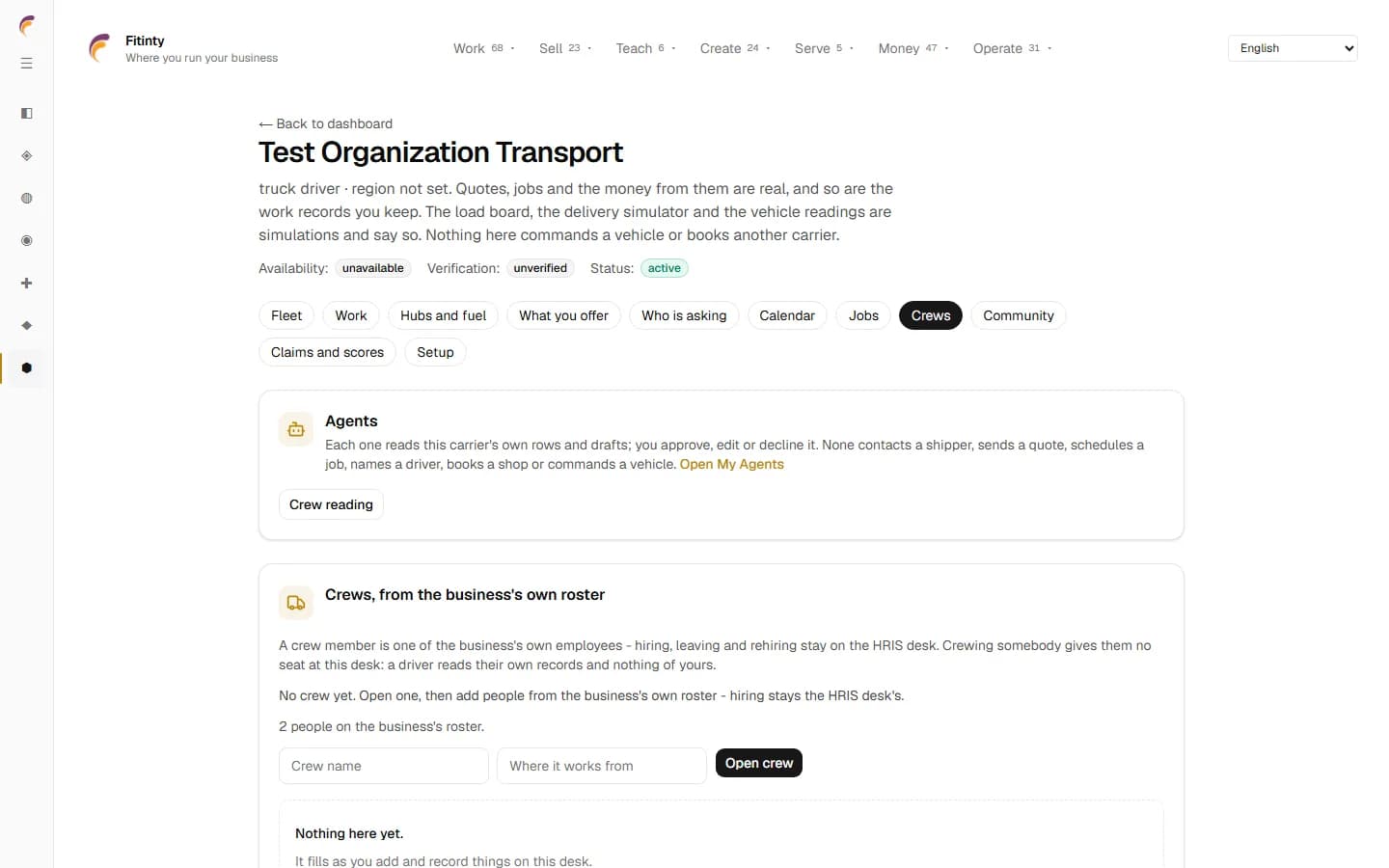Switch to the Work tab pill

[x=351, y=315]
